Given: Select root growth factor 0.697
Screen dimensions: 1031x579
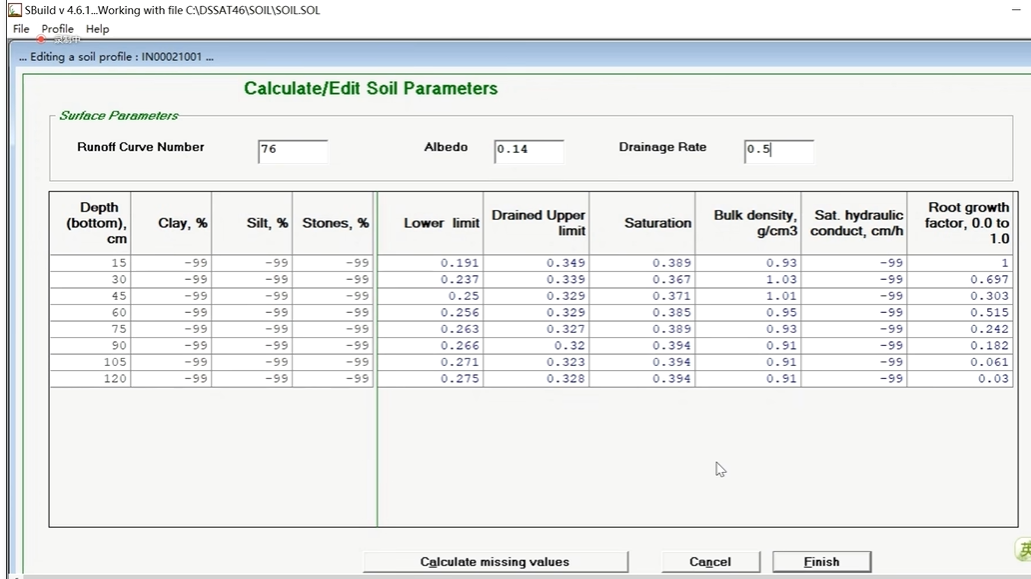Looking at the screenshot, I should [x=960, y=279].
